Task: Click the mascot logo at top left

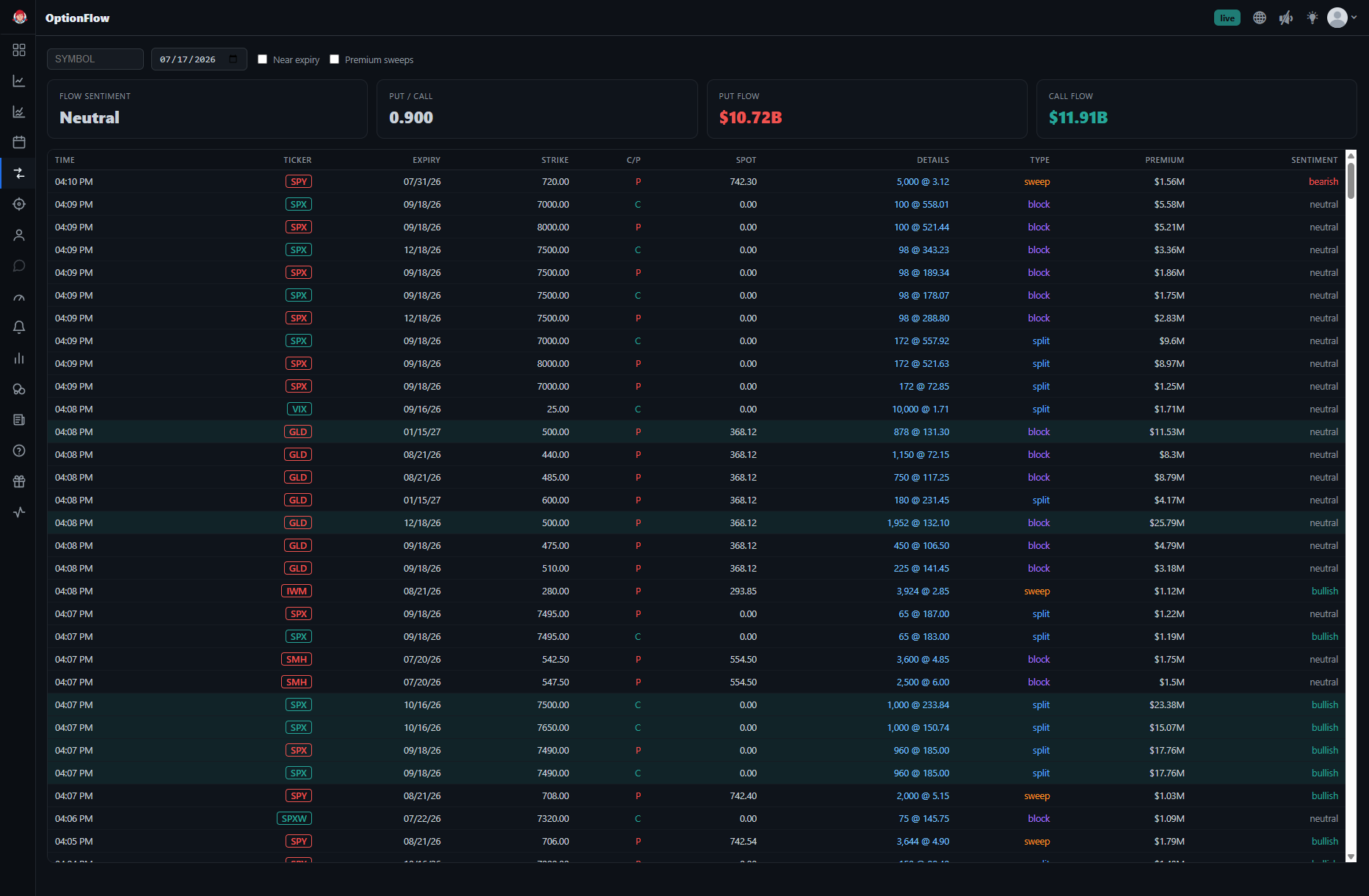Action: 20,17
